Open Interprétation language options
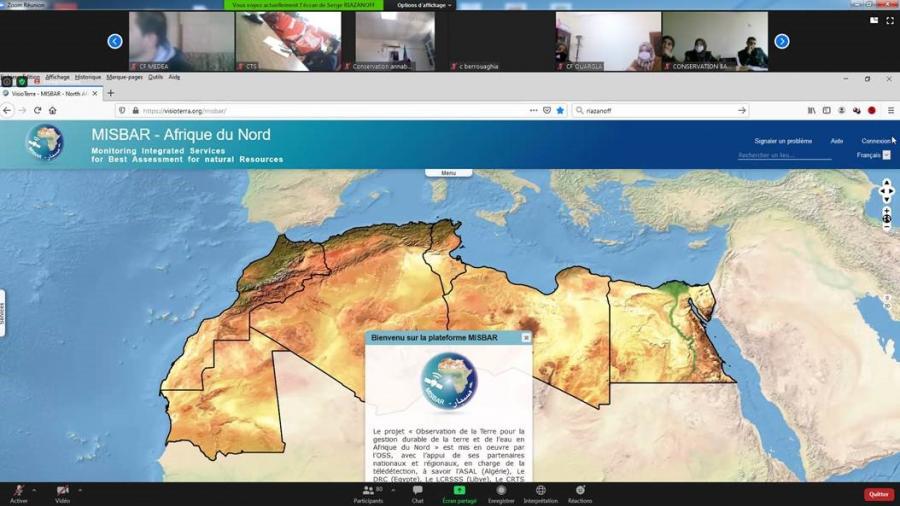 [540, 494]
